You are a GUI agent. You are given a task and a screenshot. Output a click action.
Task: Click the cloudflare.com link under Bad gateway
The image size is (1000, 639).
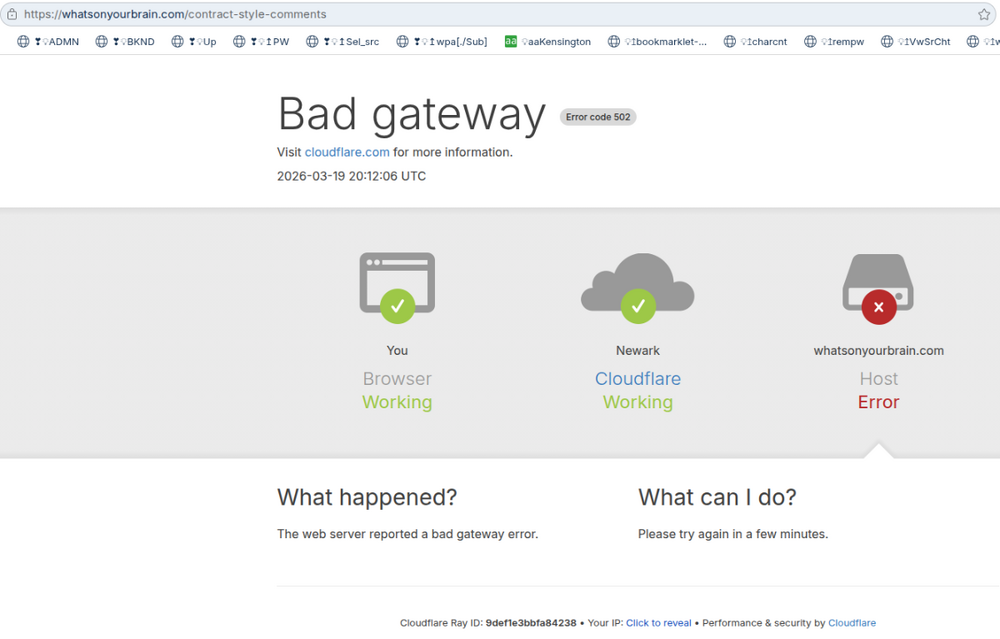347,152
